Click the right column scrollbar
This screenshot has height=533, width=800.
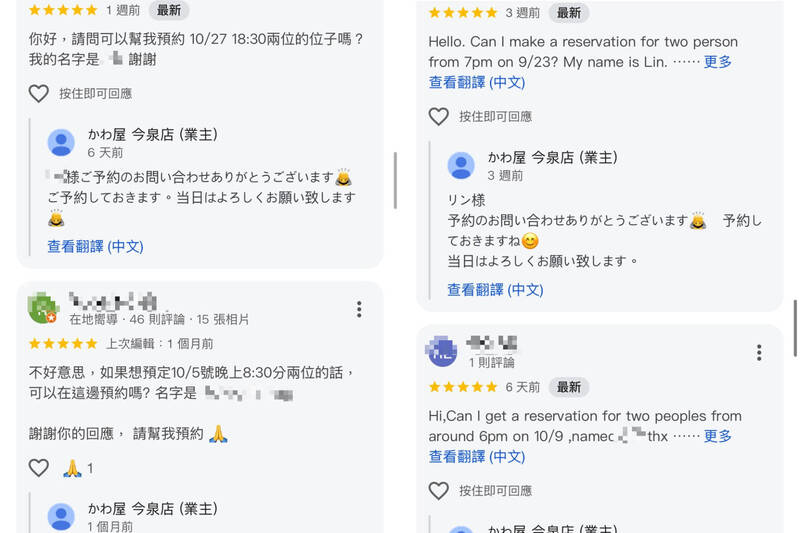[x=795, y=320]
